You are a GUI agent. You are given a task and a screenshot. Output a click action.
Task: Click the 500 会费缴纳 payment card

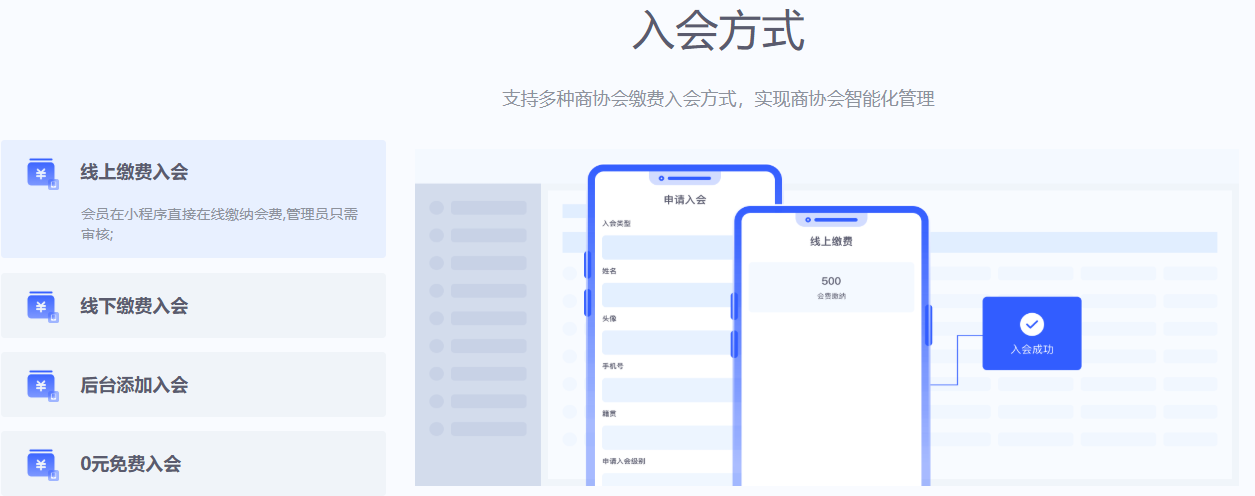click(830, 287)
